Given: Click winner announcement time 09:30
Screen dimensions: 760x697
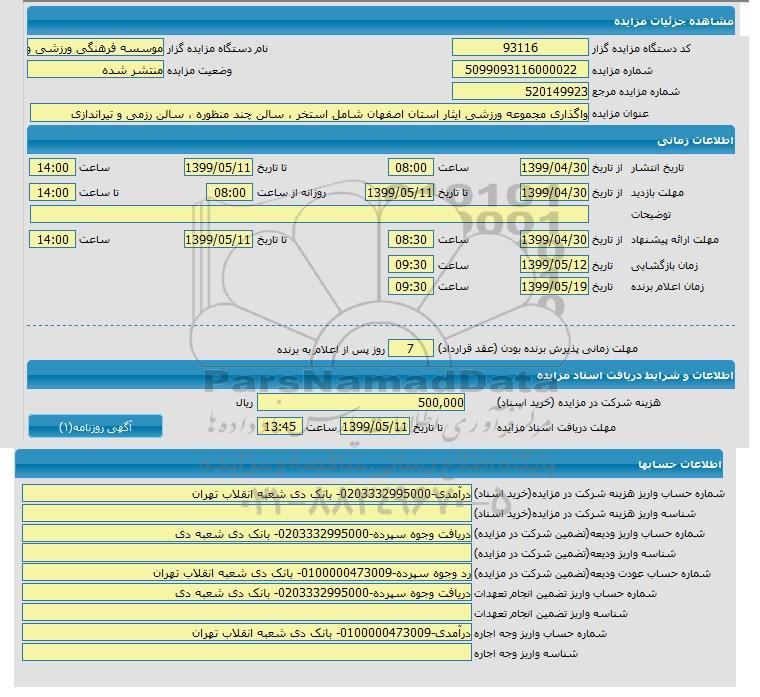Looking at the screenshot, I should 411,286.
